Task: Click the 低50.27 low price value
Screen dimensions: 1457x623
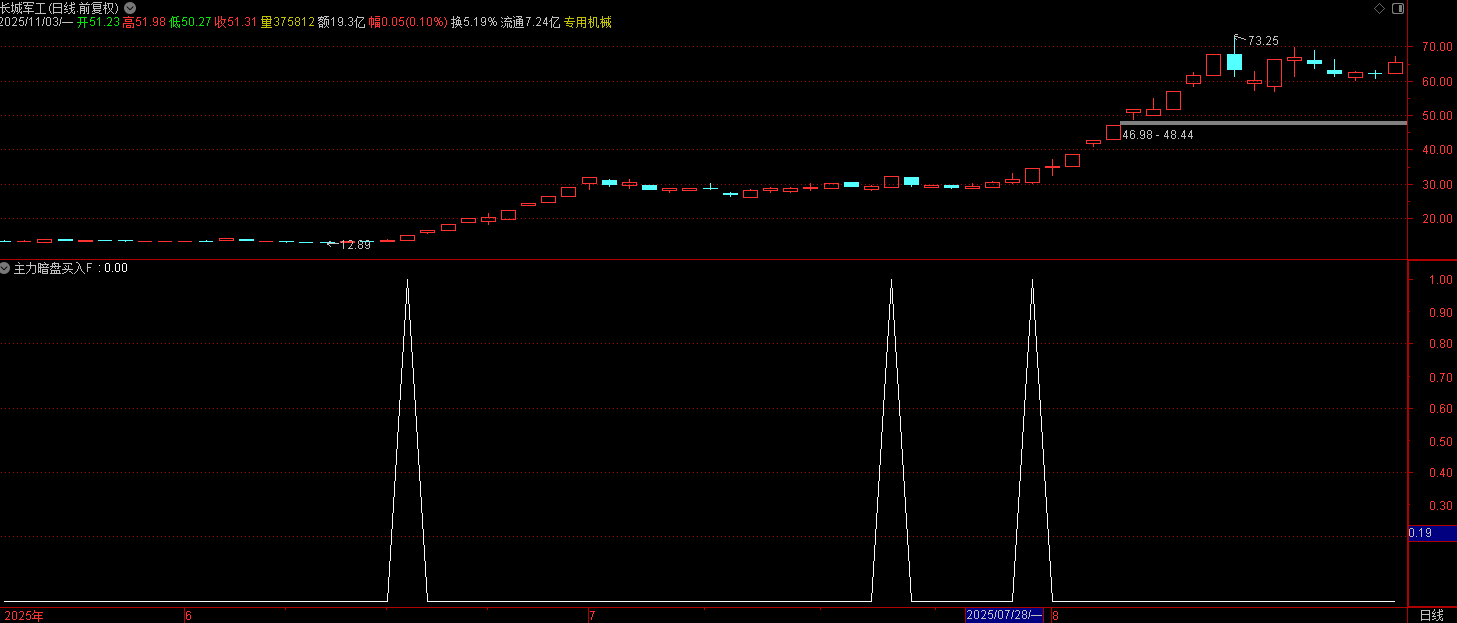Action: coord(190,22)
